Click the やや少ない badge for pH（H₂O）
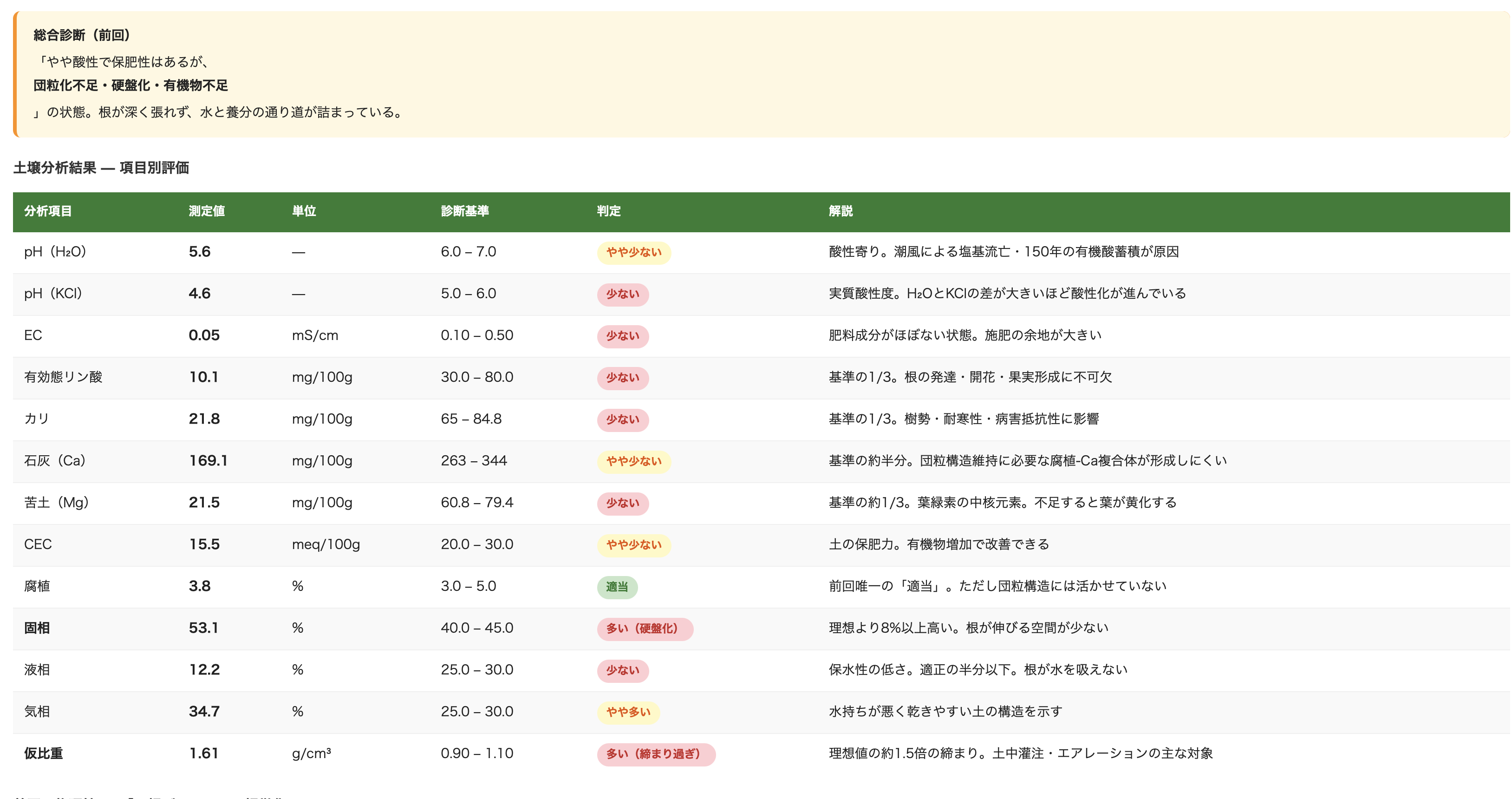The width and height of the screenshot is (1512, 799). point(634,252)
